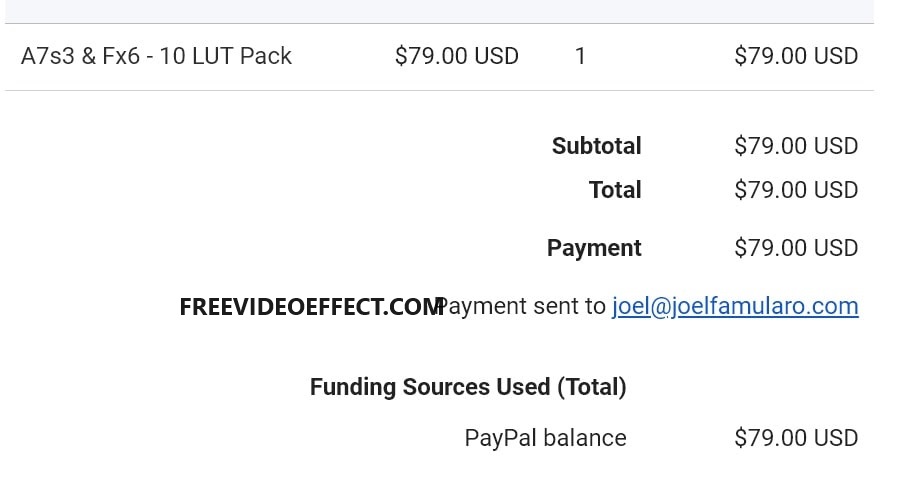Viewport: 906px width, 484px height.
Task: Click the Funding Sources Used (Total) heading
Action: [468, 387]
